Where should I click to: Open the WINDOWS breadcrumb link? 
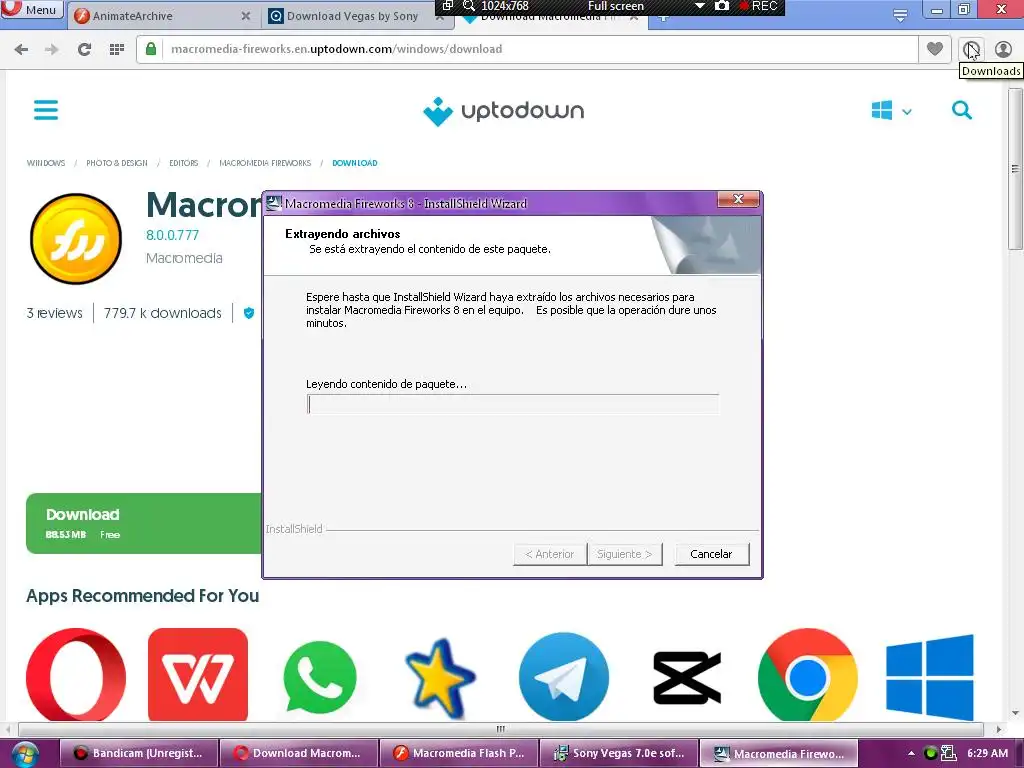(x=46, y=163)
